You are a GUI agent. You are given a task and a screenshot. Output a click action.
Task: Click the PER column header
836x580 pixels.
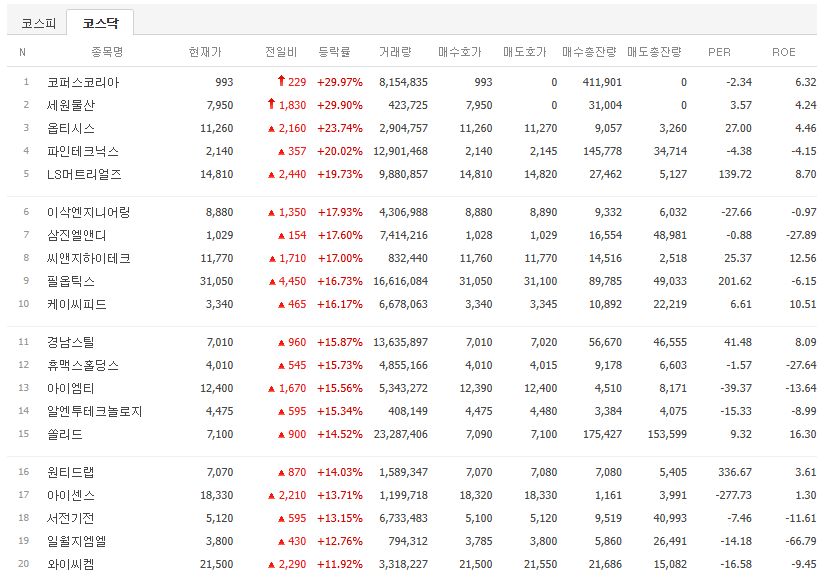click(719, 51)
